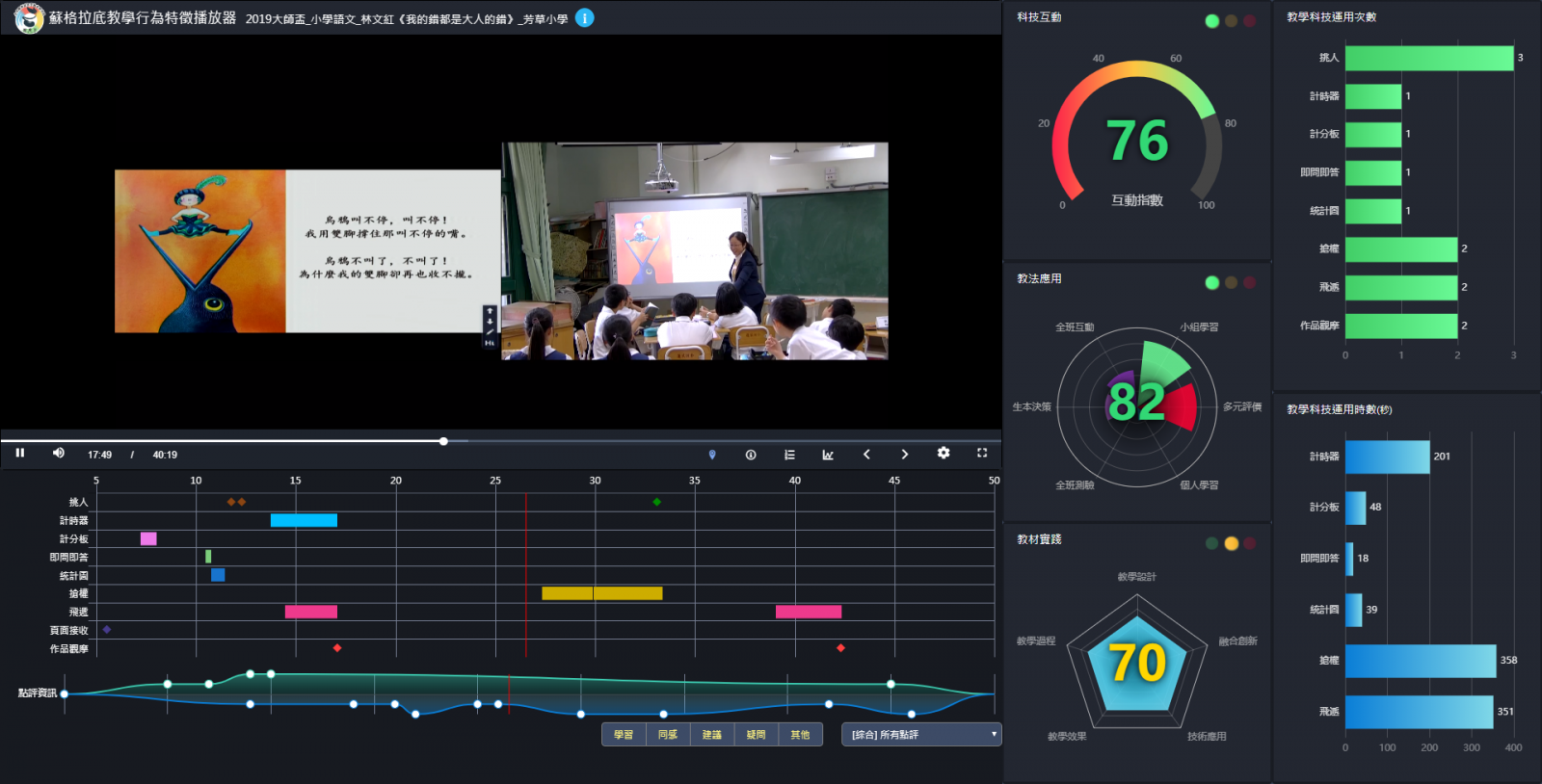Click the 疑問 comment filter button
Image resolution: width=1542 pixels, height=784 pixels.
coord(756,735)
